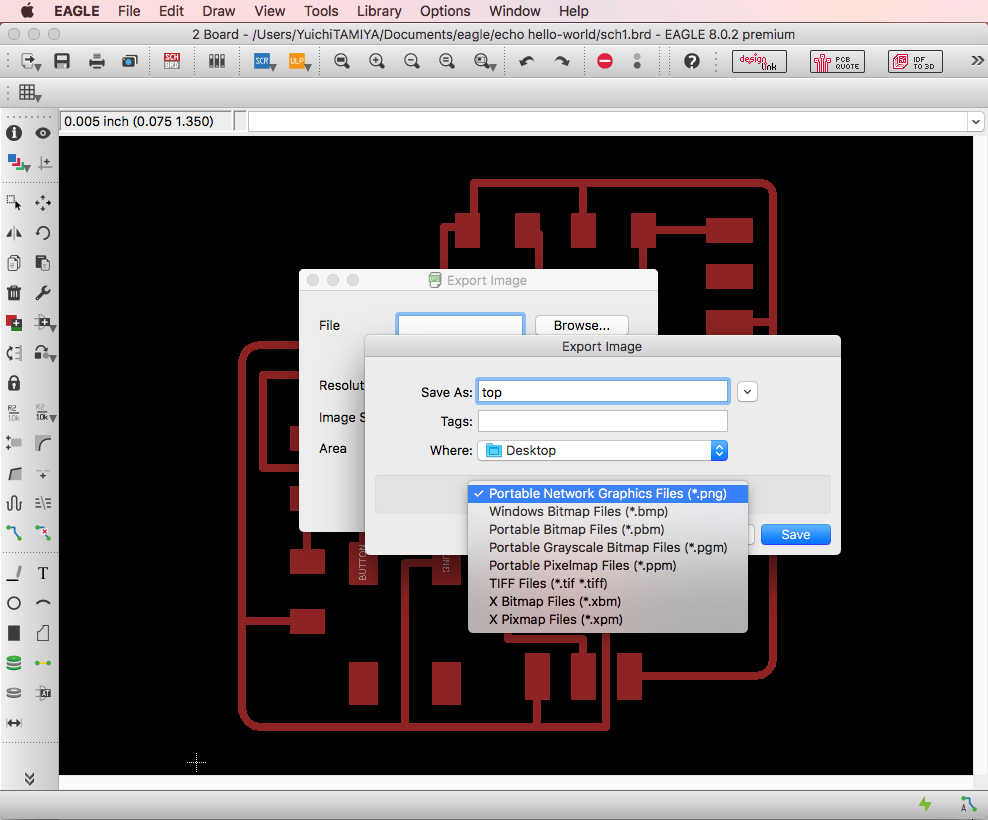
Task: Select the Mark origin tool
Action: click(44, 163)
